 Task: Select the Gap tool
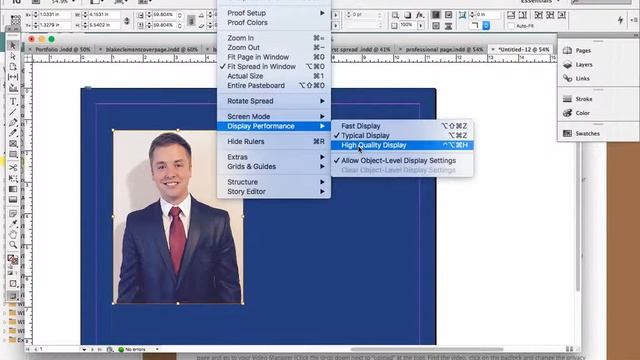tap(13, 77)
